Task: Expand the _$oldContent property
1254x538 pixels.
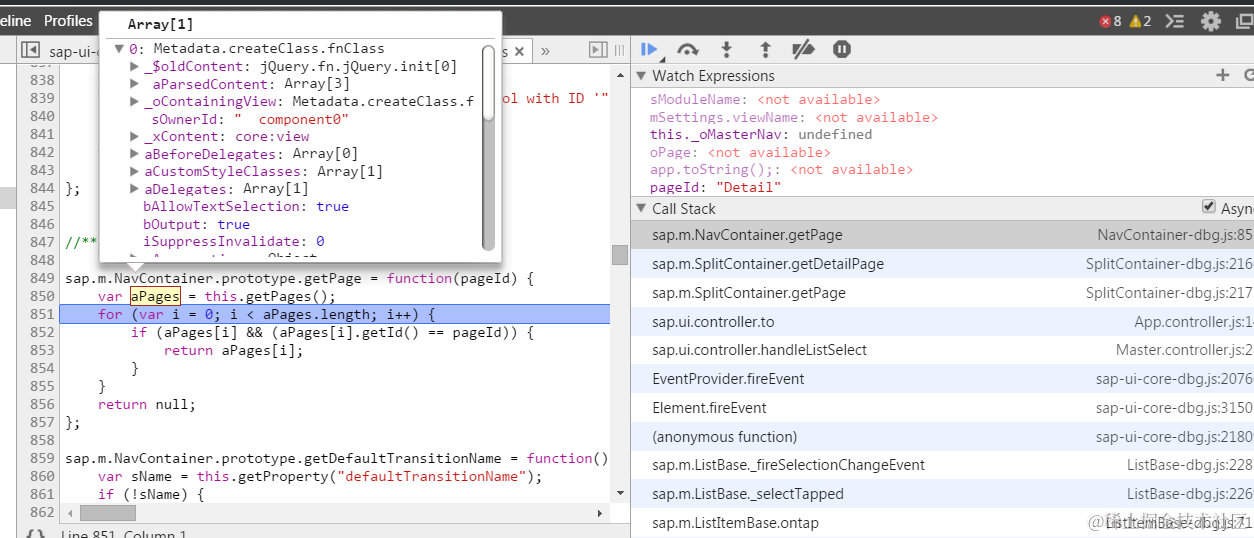Action: pyautogui.click(x=135, y=66)
